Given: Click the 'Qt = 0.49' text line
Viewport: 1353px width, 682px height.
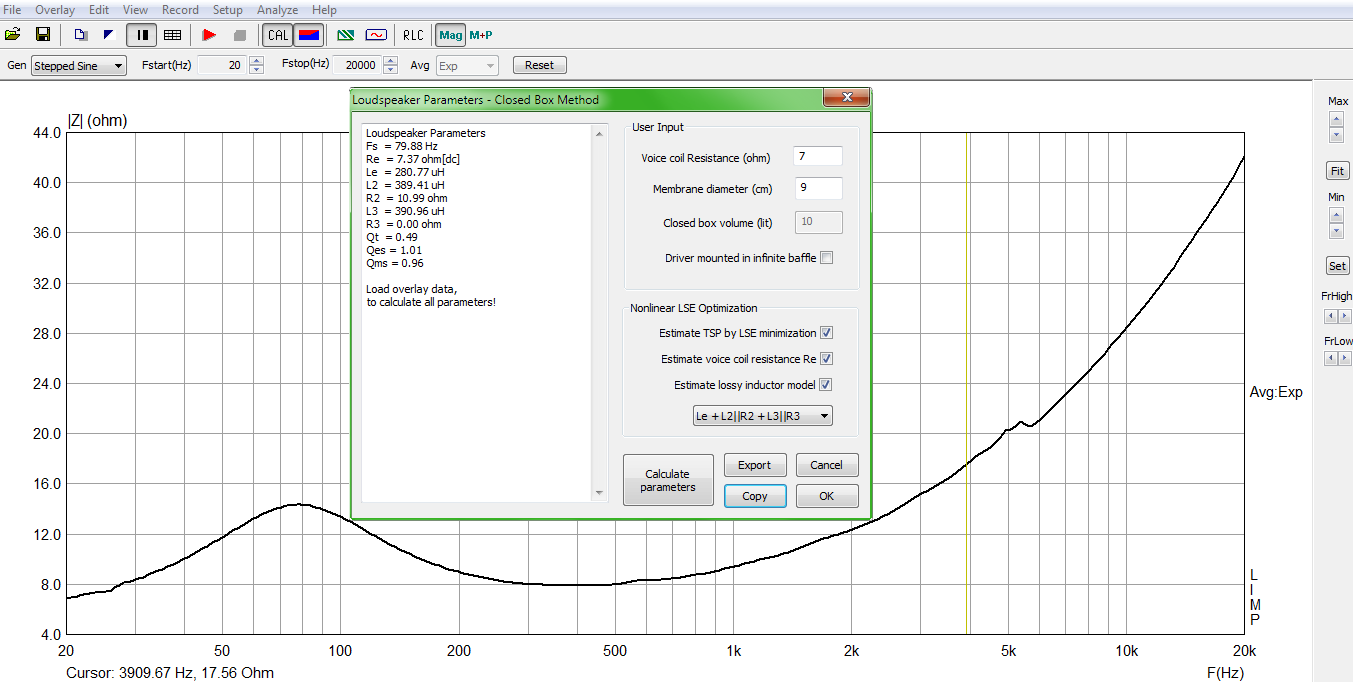Looking at the screenshot, I should pyautogui.click(x=390, y=238).
